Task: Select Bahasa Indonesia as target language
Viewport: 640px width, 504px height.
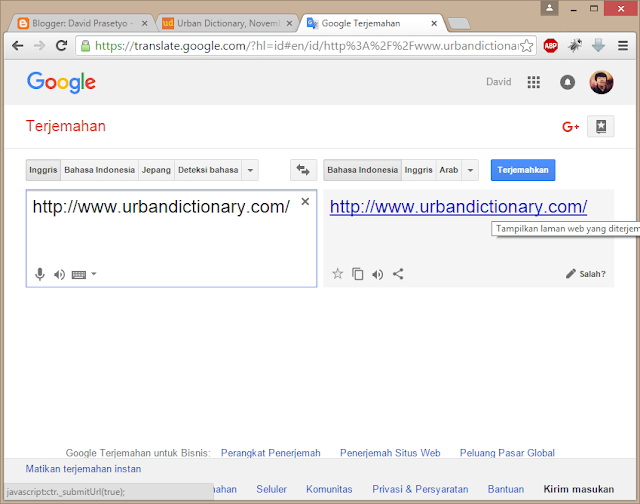Action: pyautogui.click(x=362, y=170)
